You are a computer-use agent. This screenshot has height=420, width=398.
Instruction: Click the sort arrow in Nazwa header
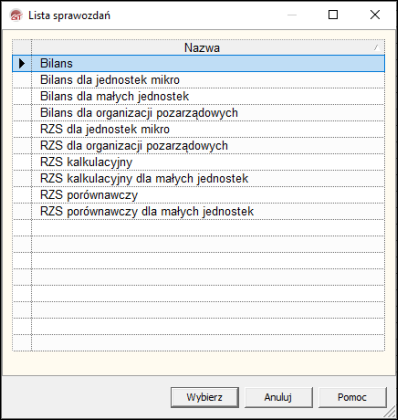377,48
